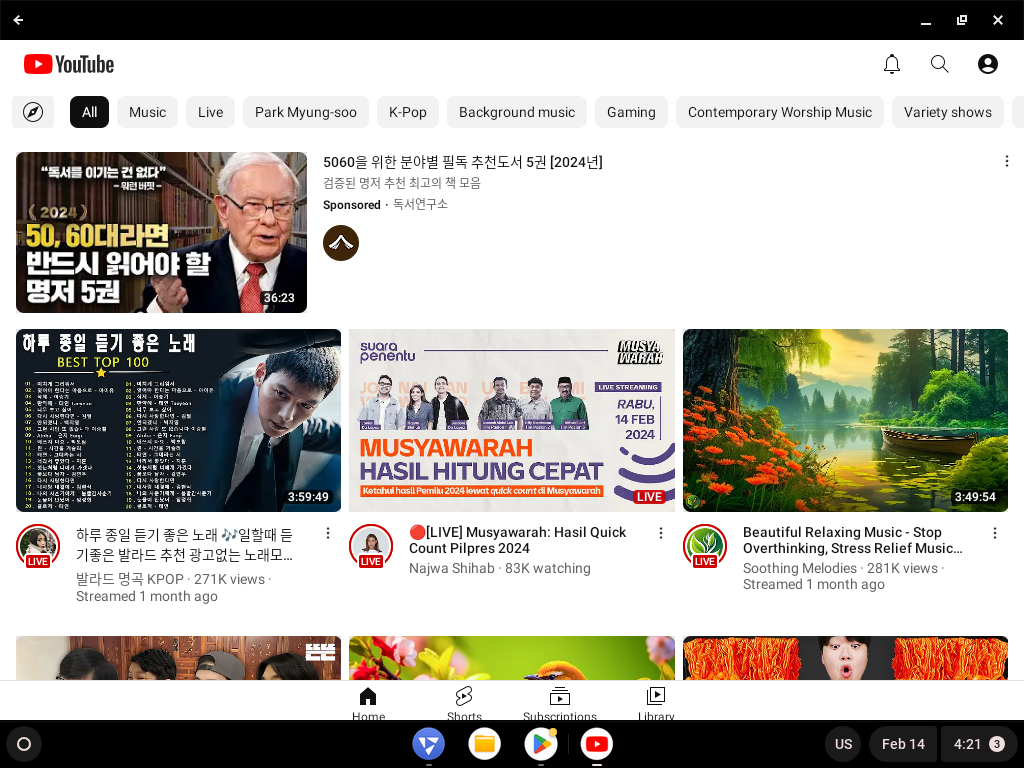Choose the Variety shows category
1024x768 pixels.
[947, 112]
